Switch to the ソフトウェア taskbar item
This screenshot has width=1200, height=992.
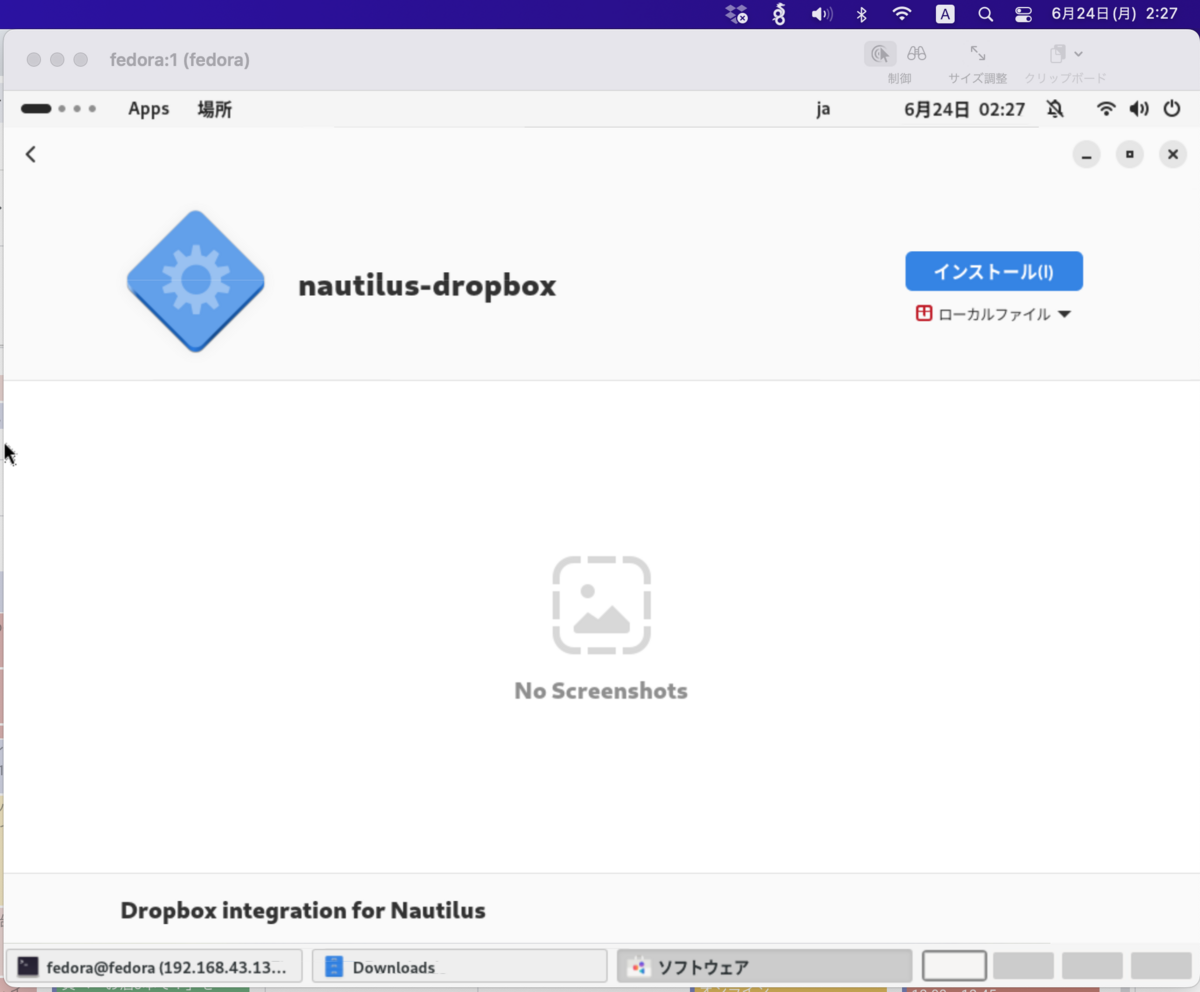click(x=765, y=967)
